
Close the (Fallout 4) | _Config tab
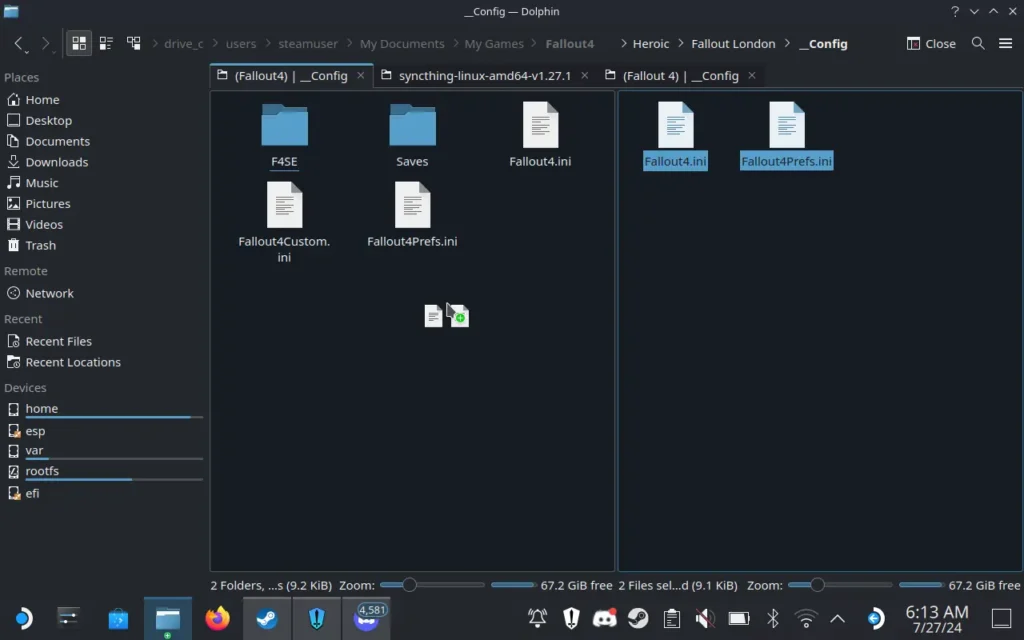click(x=752, y=76)
